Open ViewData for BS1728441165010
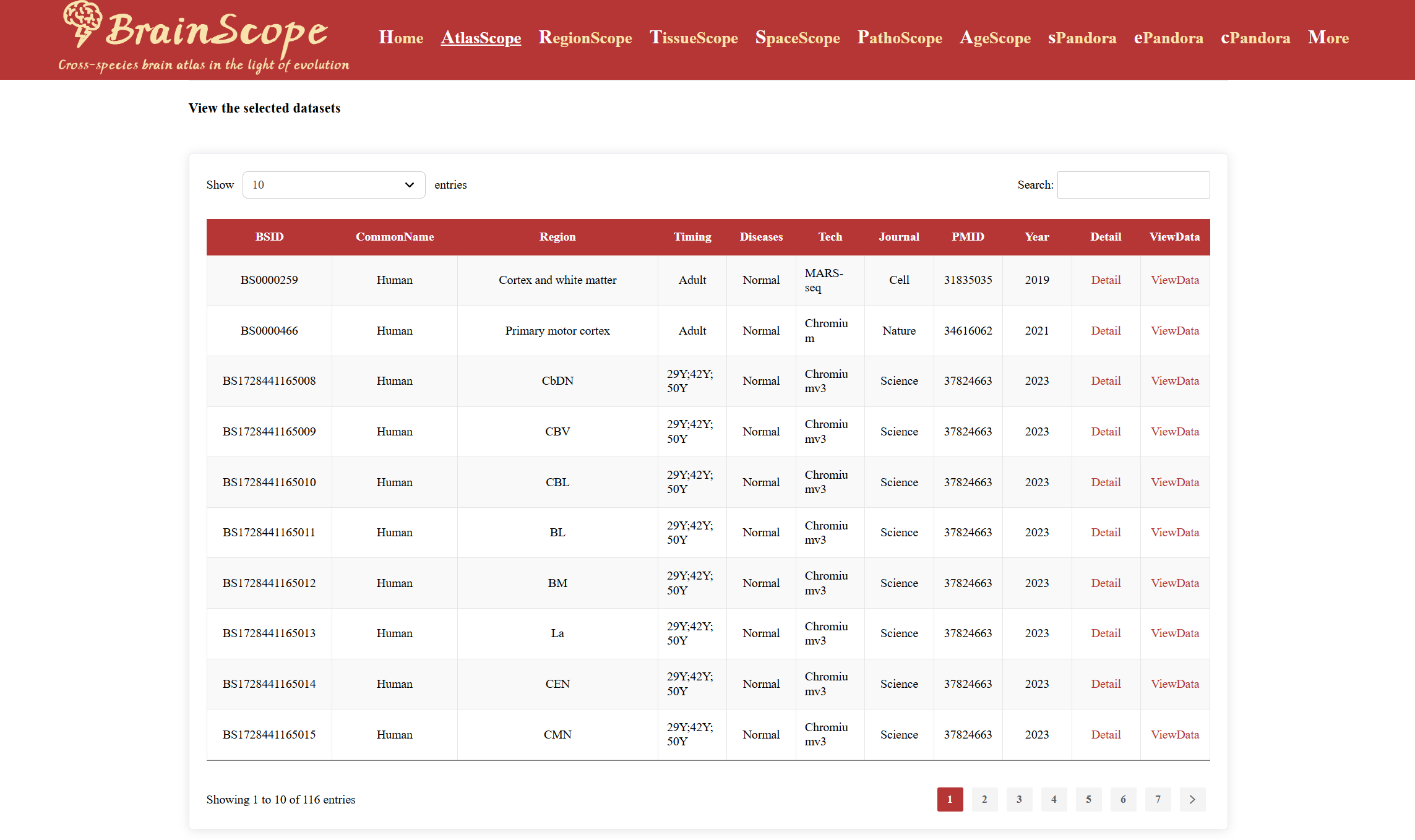 click(x=1175, y=482)
